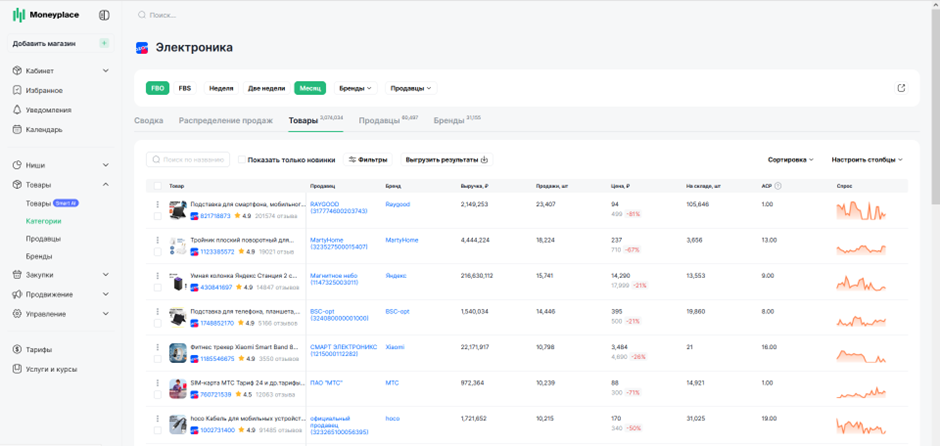The image size is (940, 446).
Task: Expand the Закупки sidebar section
Action: pyautogui.click(x=106, y=275)
